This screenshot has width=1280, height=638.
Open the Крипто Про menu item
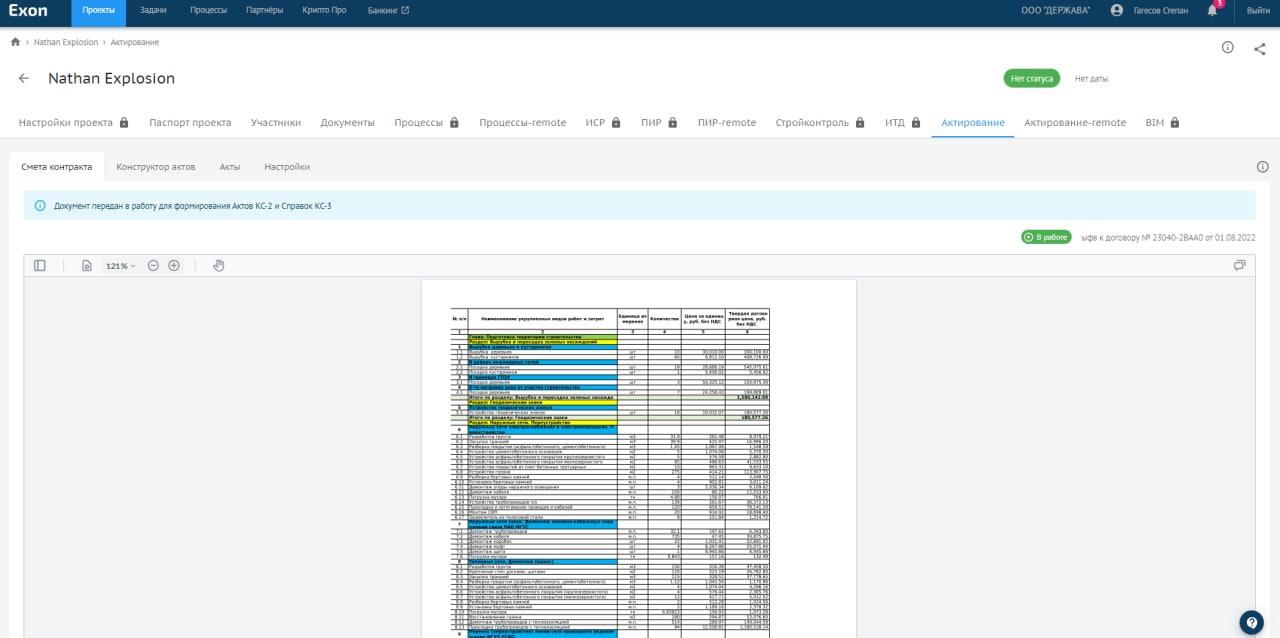[x=322, y=10]
